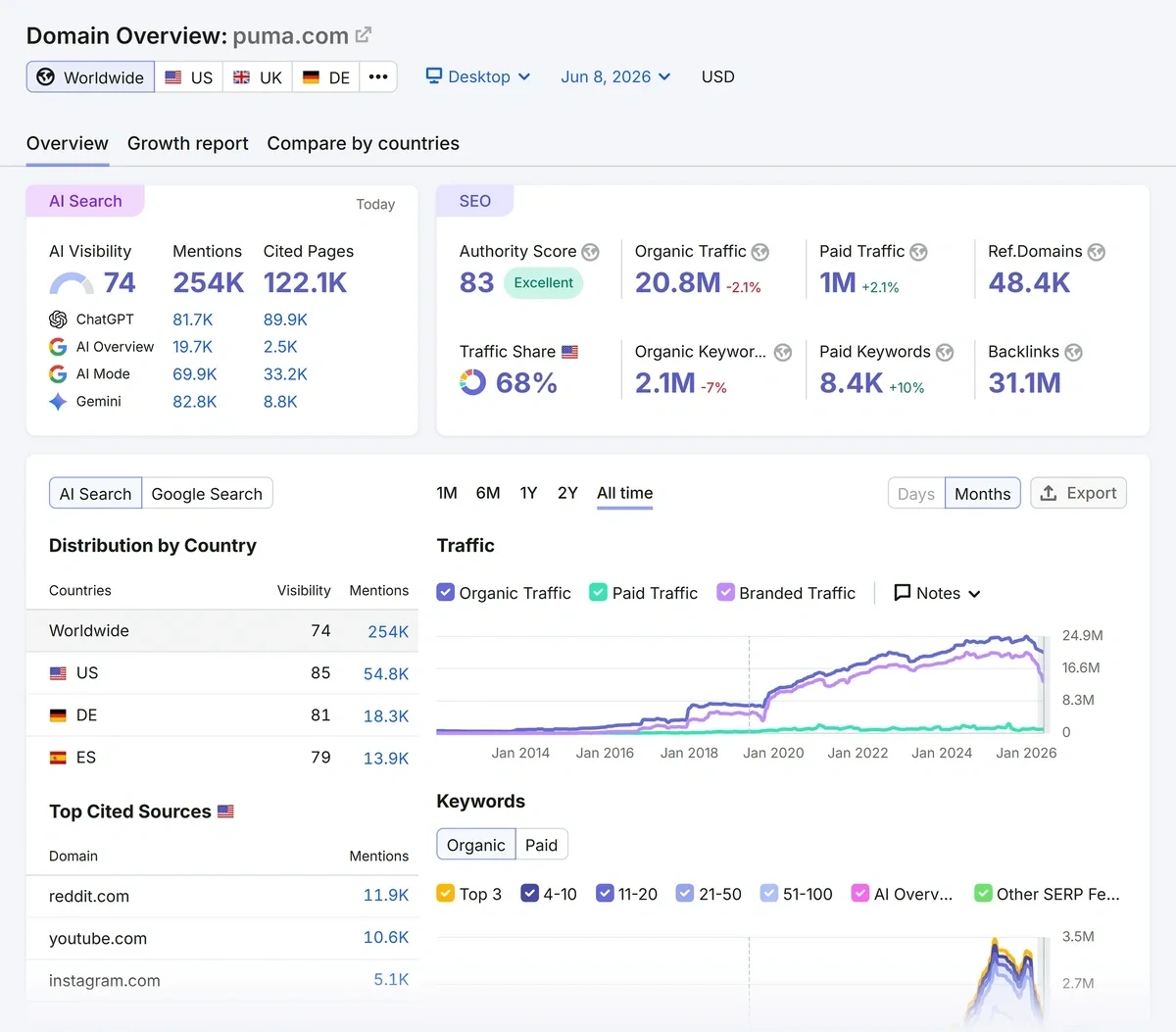This screenshot has width=1176, height=1032.
Task: Toggle the 51-100 keywords checkbox
Action: [769, 893]
